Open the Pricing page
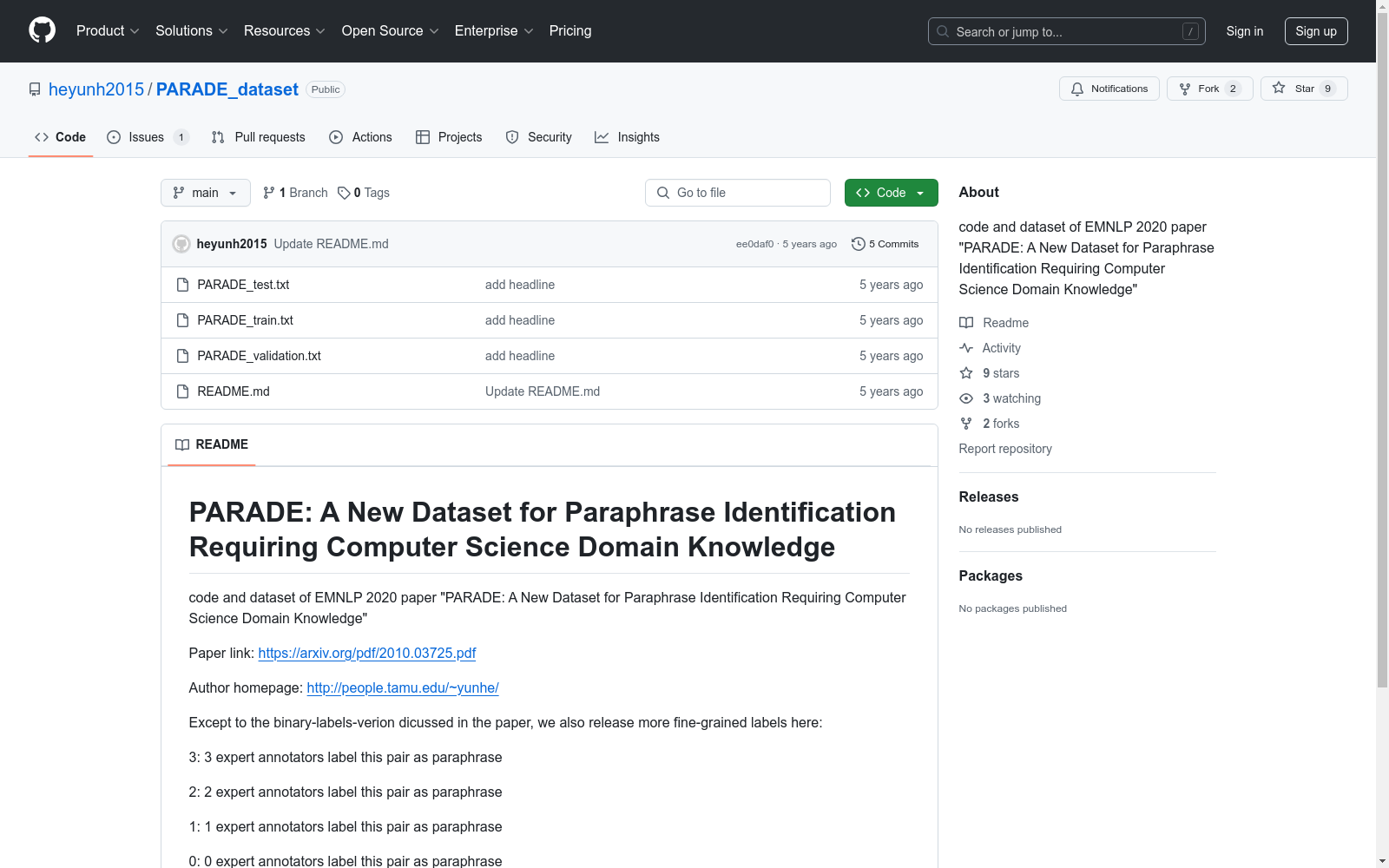Screen dimensions: 1389x868 click(x=570, y=31)
